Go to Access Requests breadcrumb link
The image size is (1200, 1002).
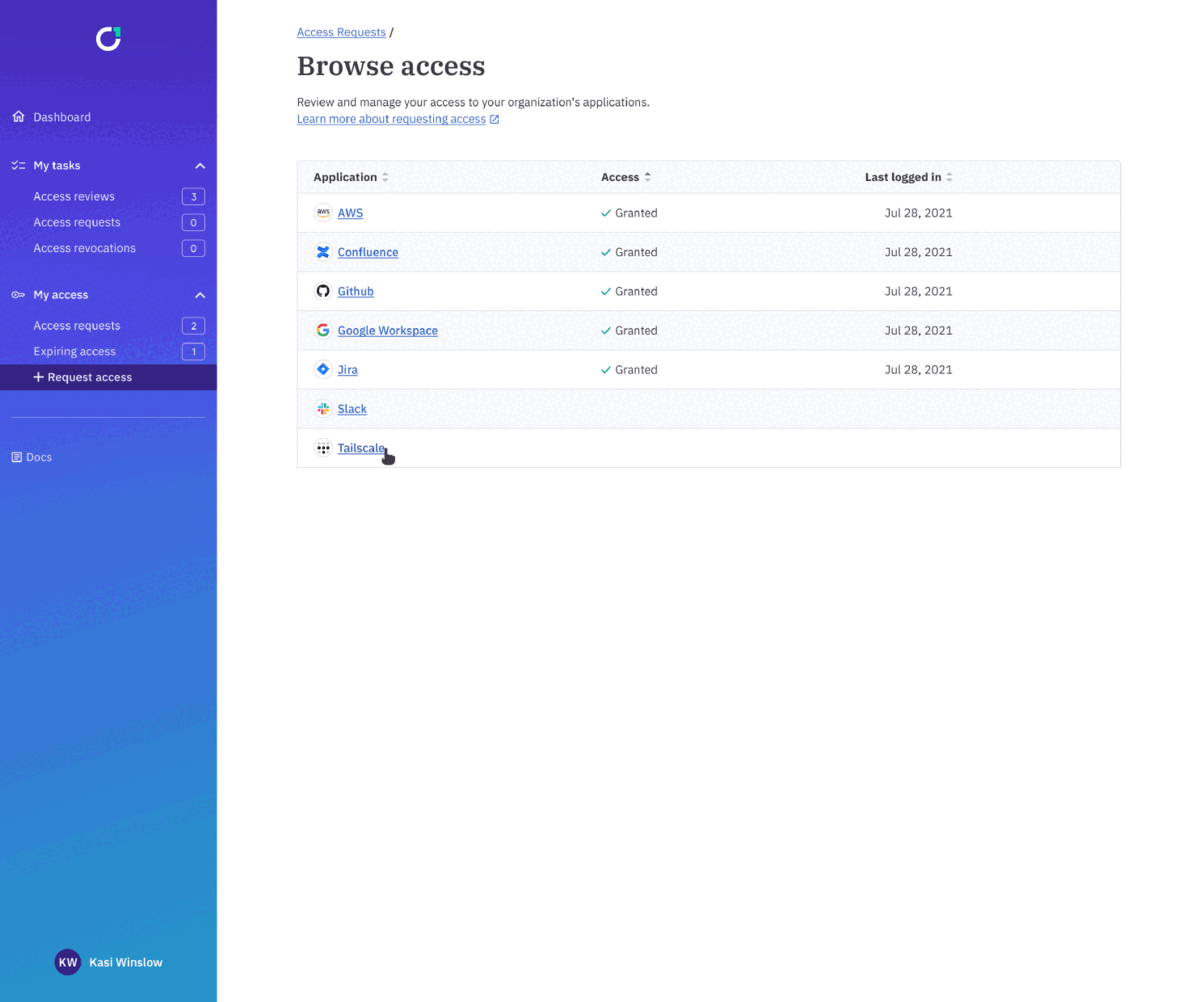[x=341, y=32]
